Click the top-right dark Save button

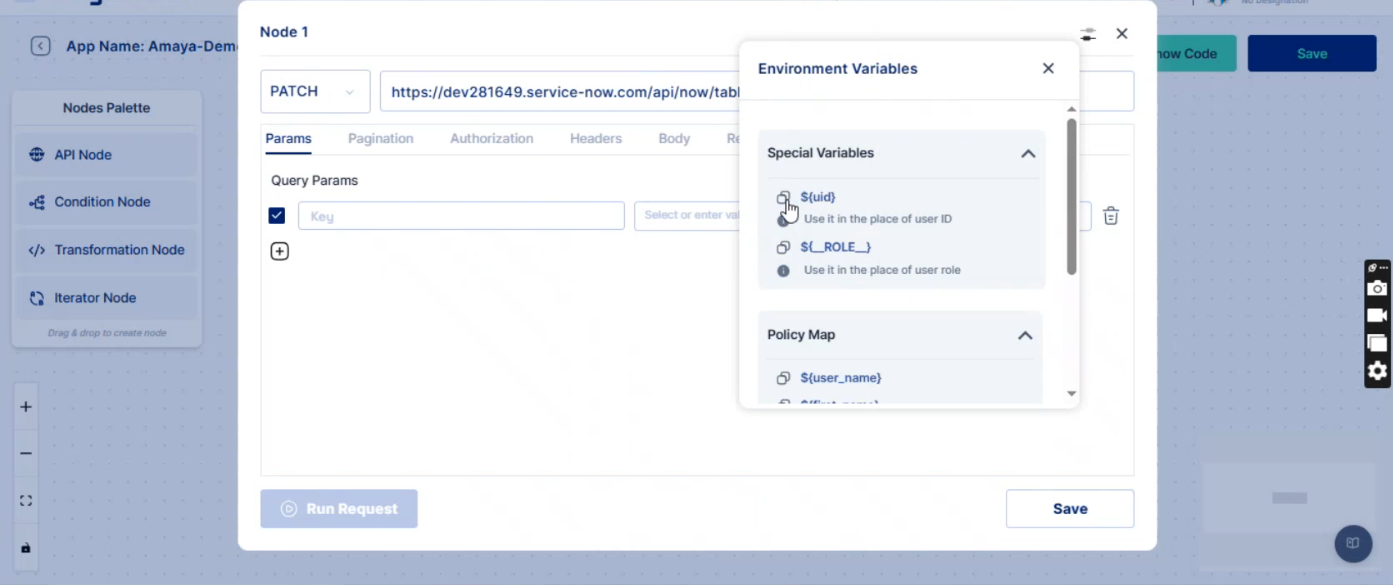point(1312,54)
